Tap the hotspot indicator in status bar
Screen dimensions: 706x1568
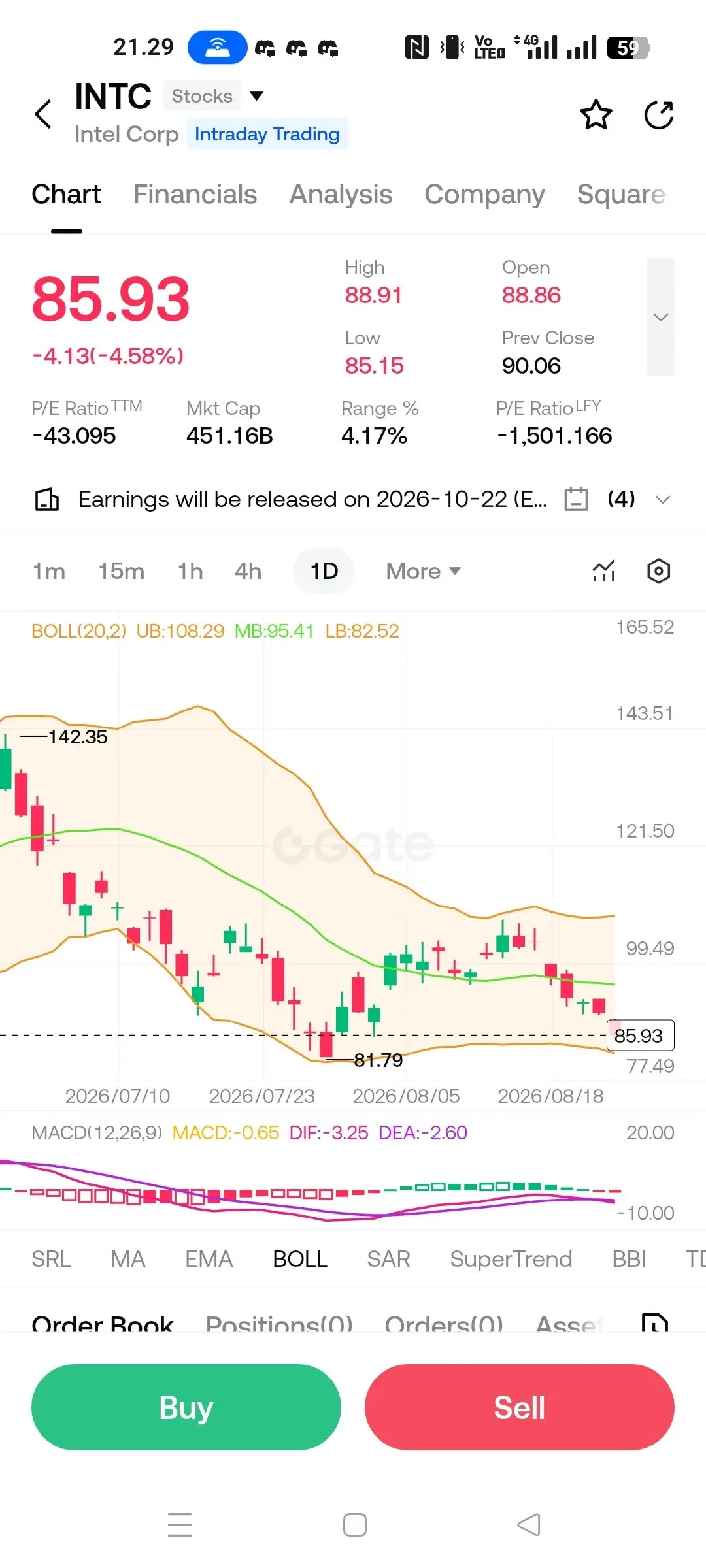point(217,47)
